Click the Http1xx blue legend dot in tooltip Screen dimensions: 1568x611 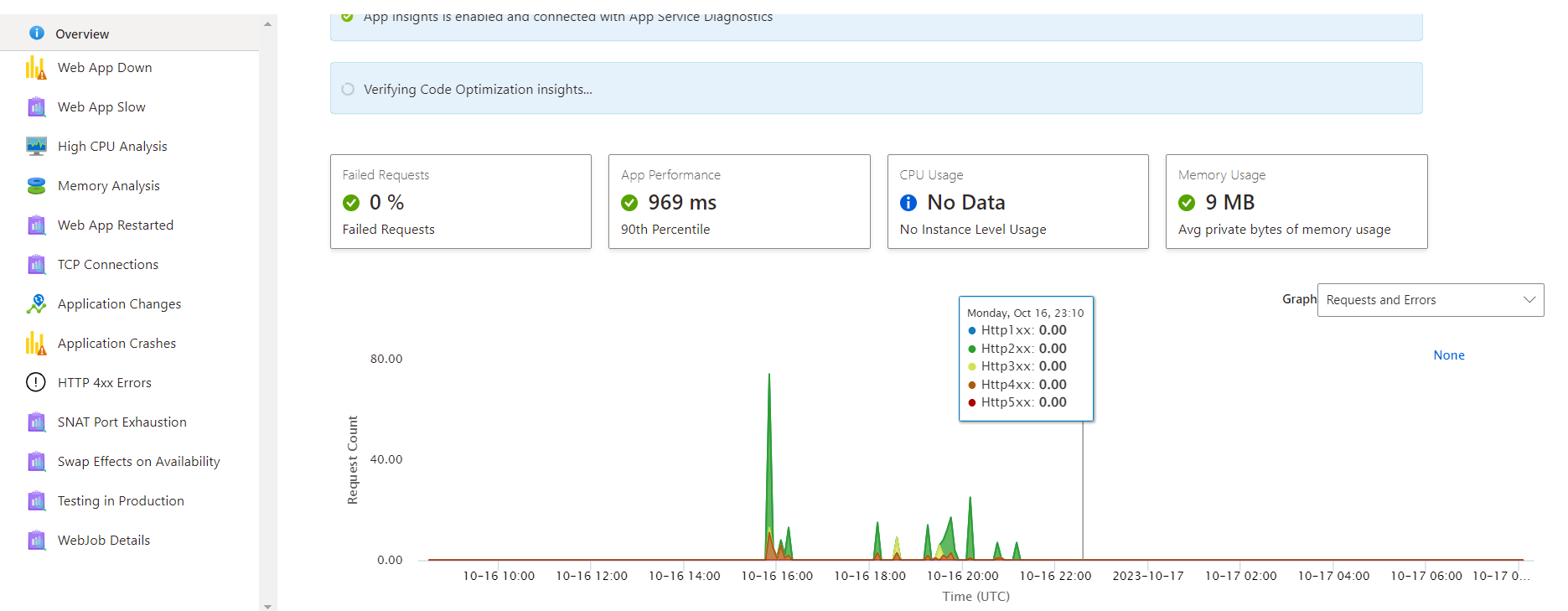point(972,331)
